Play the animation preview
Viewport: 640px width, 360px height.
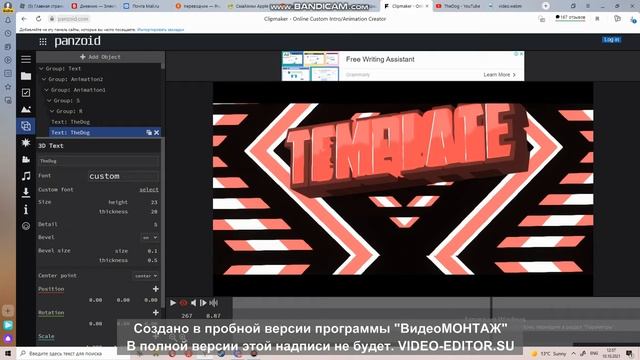(x=173, y=303)
